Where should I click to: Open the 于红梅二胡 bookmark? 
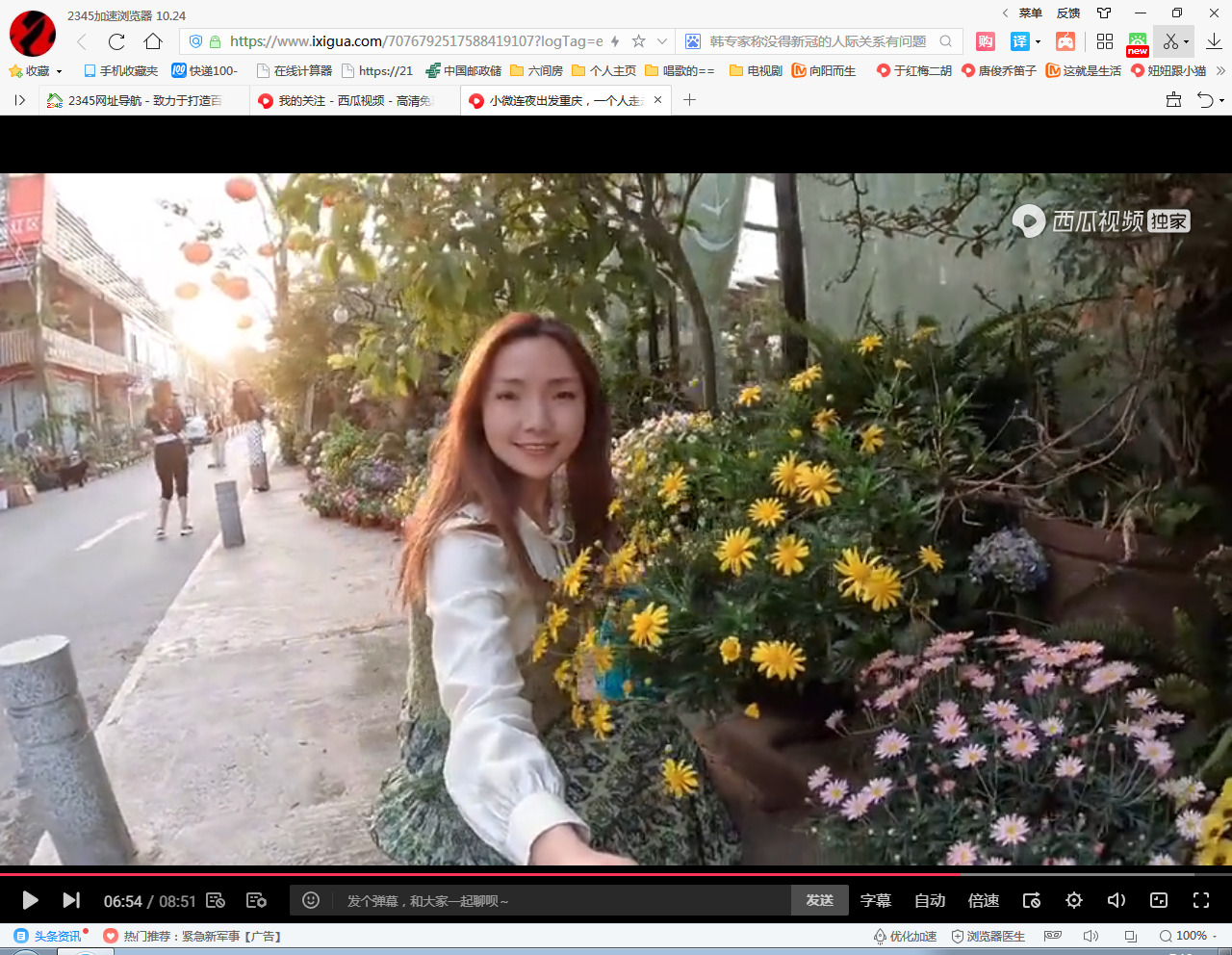tap(914, 71)
